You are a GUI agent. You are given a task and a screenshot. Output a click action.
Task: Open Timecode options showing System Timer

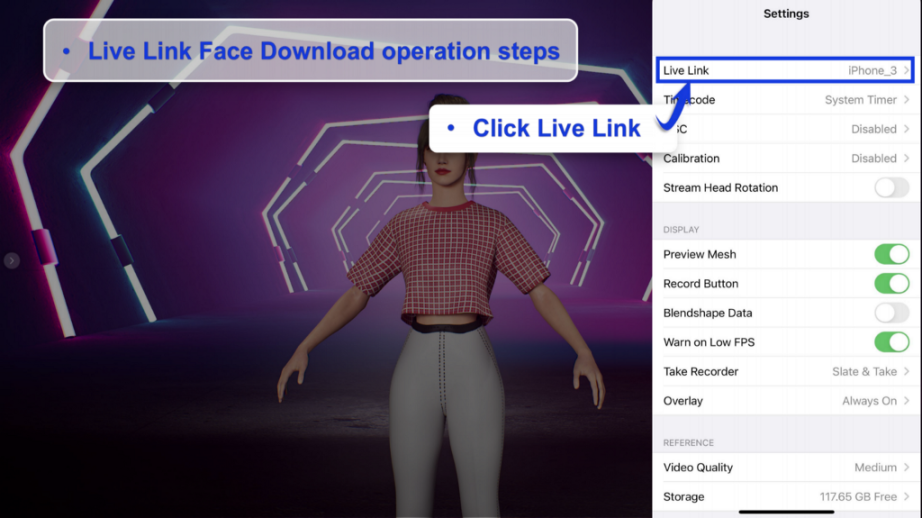[786, 100]
